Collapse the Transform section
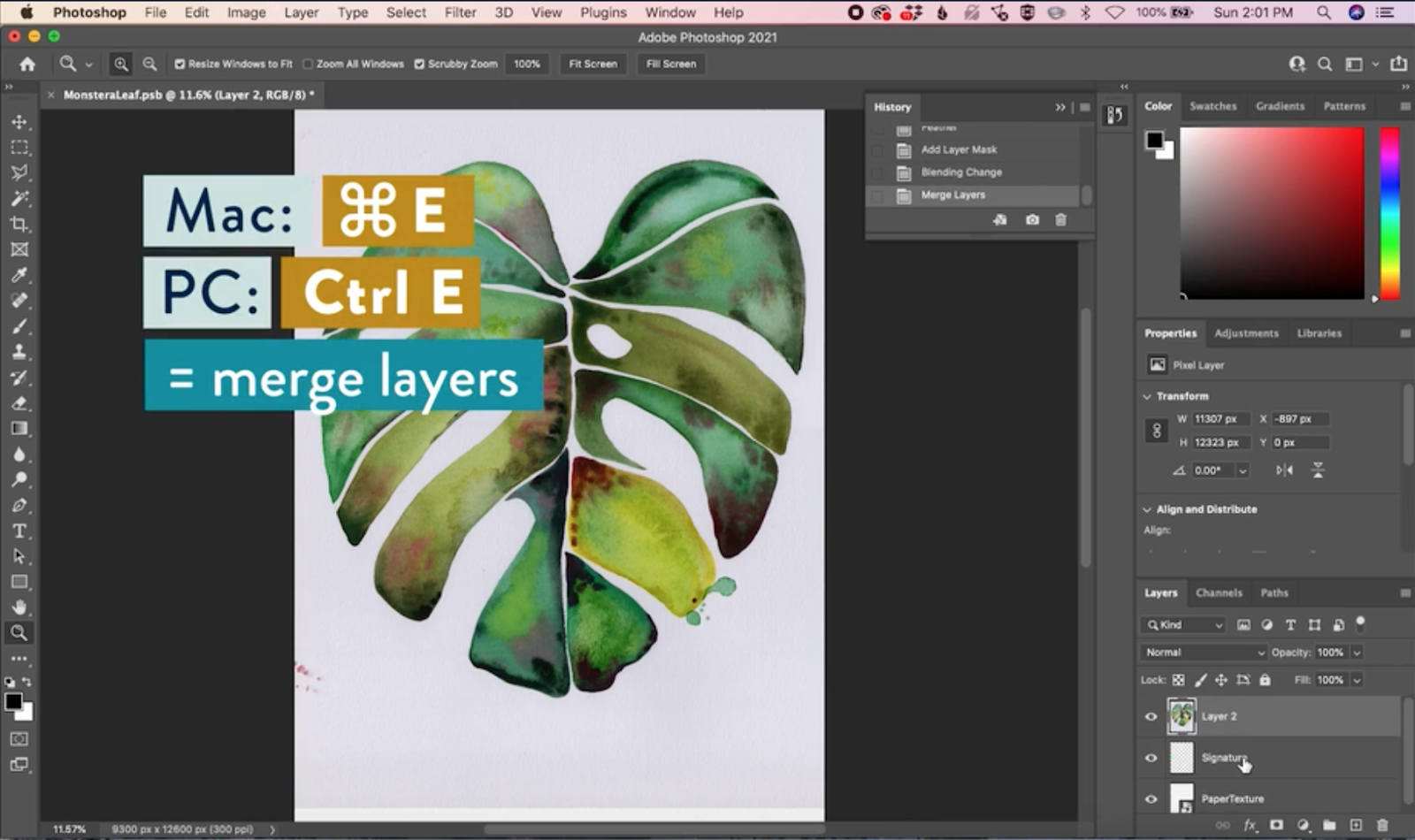The width and height of the screenshot is (1415, 840). click(1147, 396)
